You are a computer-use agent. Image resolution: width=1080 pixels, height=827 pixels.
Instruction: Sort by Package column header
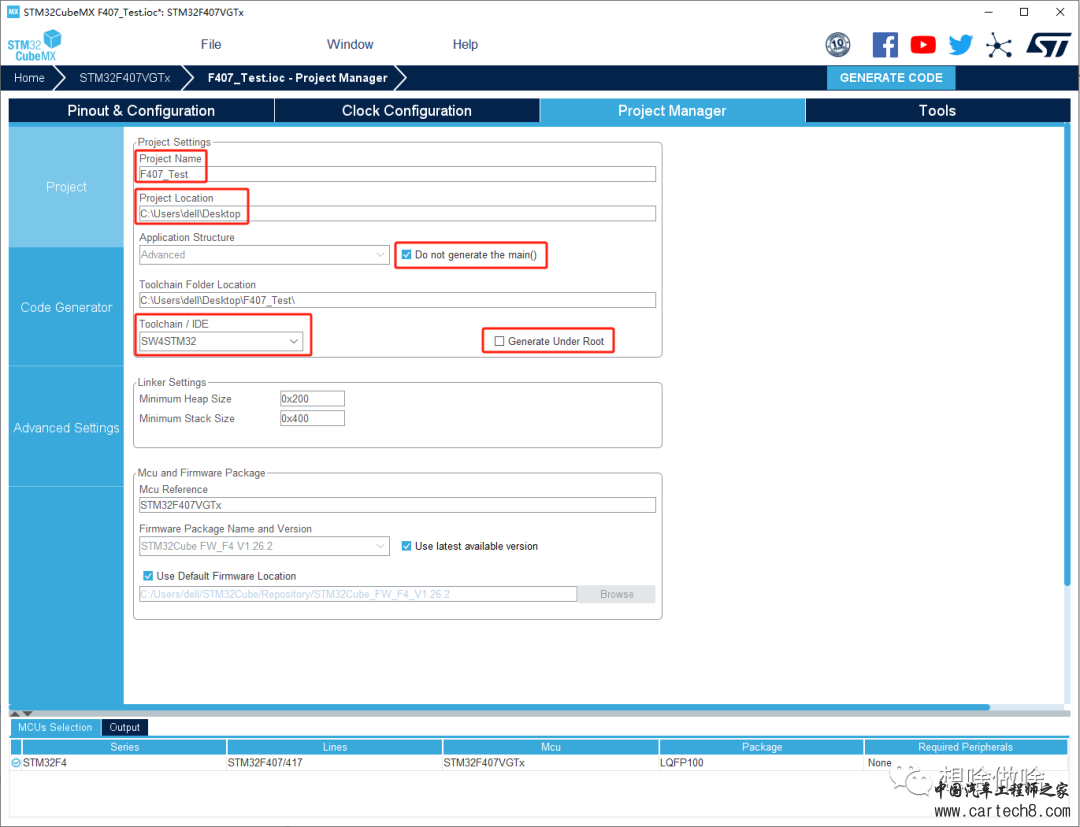(x=762, y=746)
